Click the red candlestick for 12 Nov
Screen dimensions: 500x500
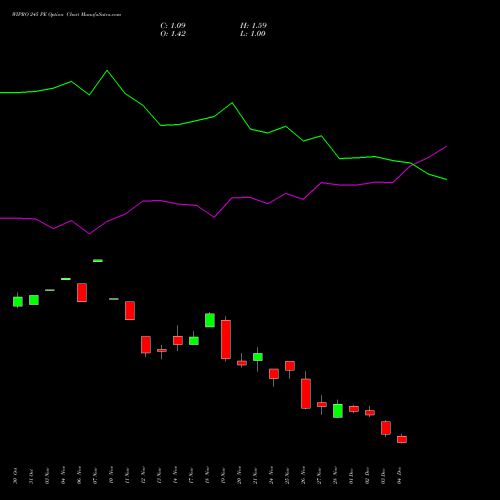pos(146,345)
